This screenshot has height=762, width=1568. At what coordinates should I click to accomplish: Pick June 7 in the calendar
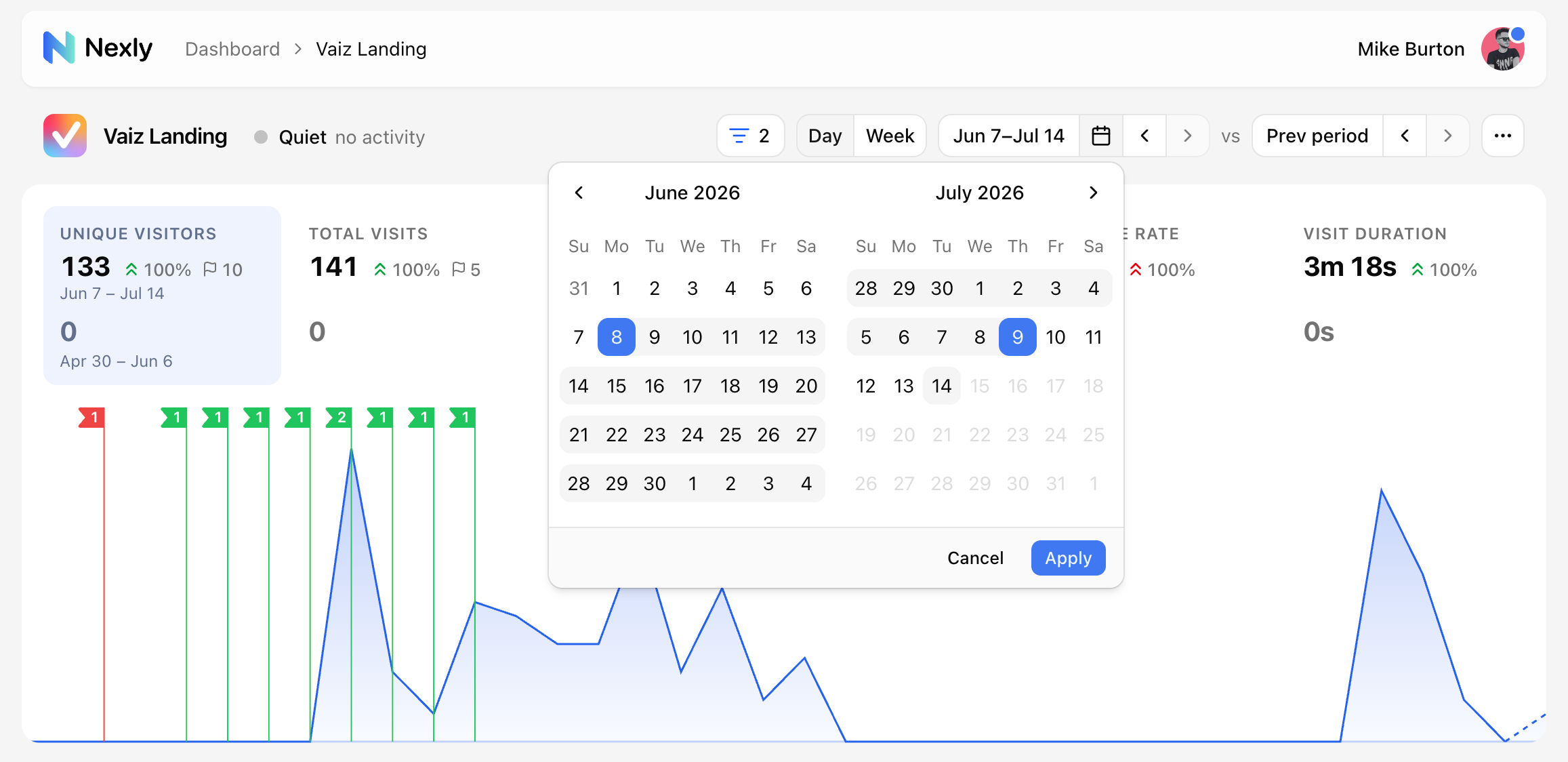click(579, 337)
